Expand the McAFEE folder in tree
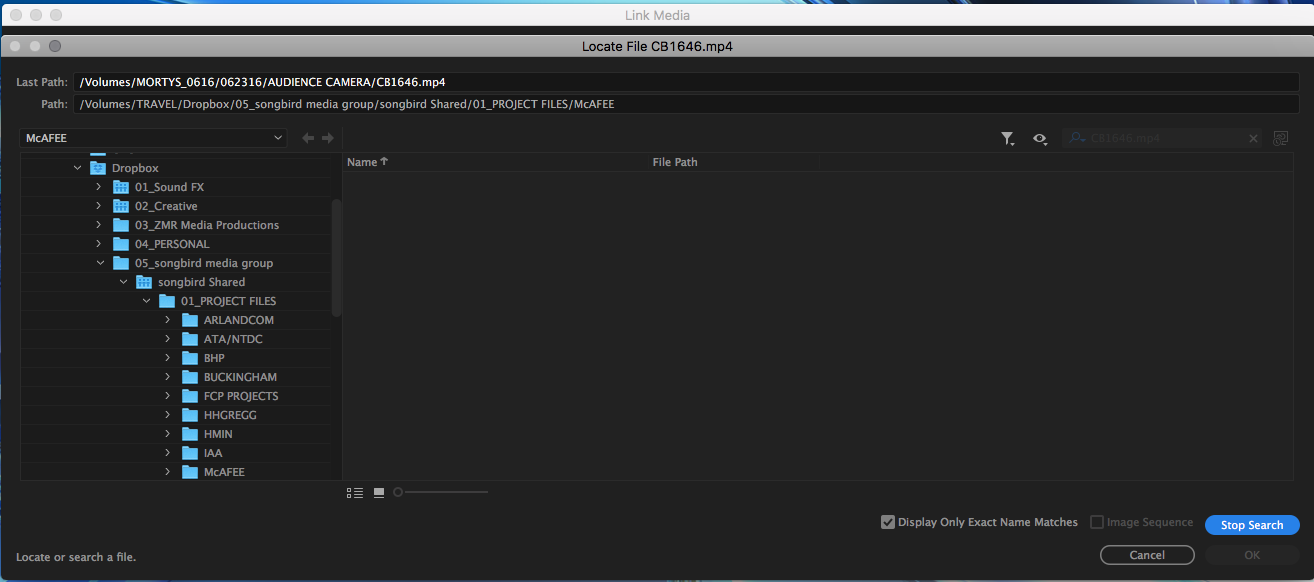 coord(167,472)
